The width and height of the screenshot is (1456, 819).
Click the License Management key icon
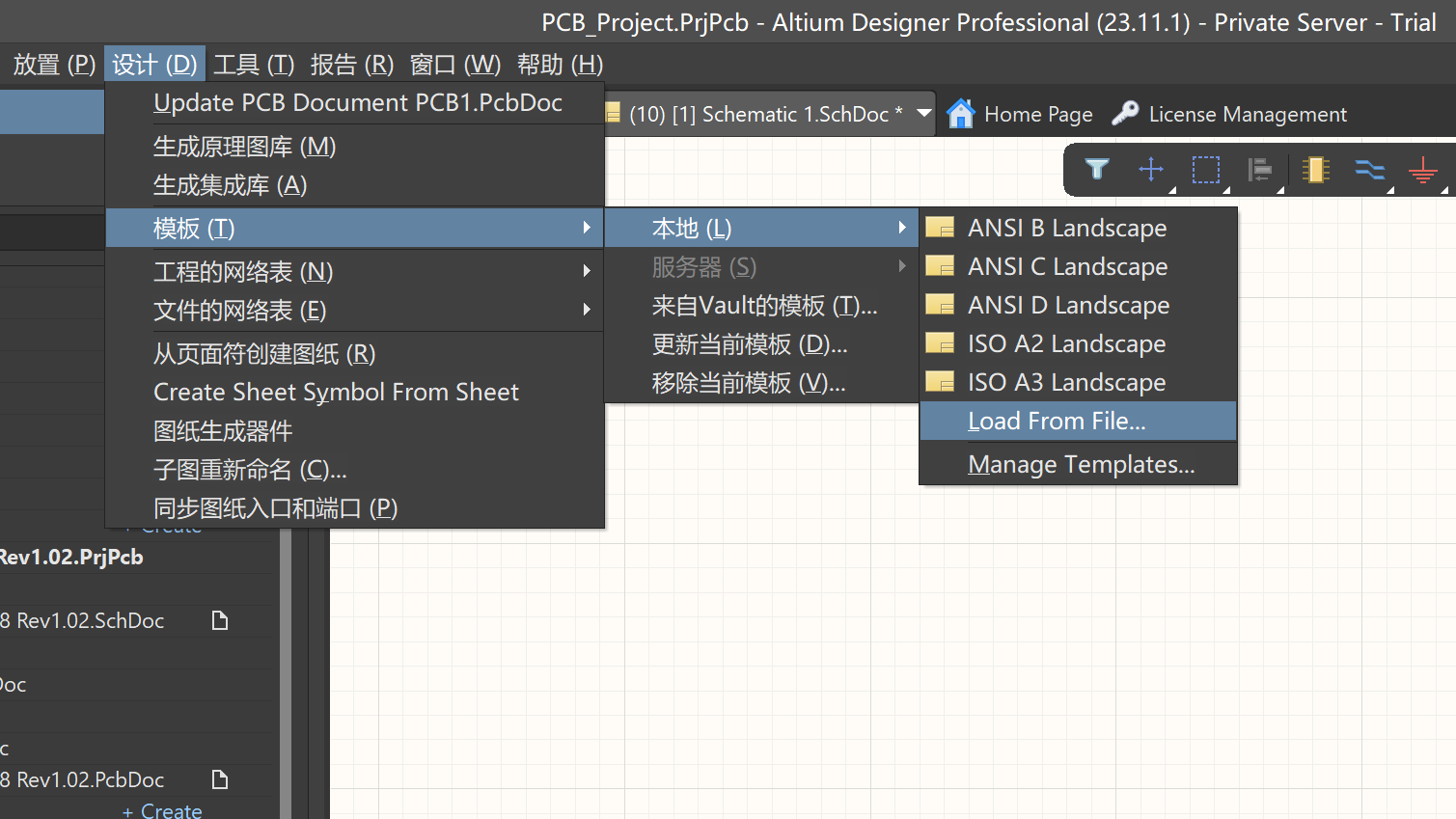coord(1125,114)
